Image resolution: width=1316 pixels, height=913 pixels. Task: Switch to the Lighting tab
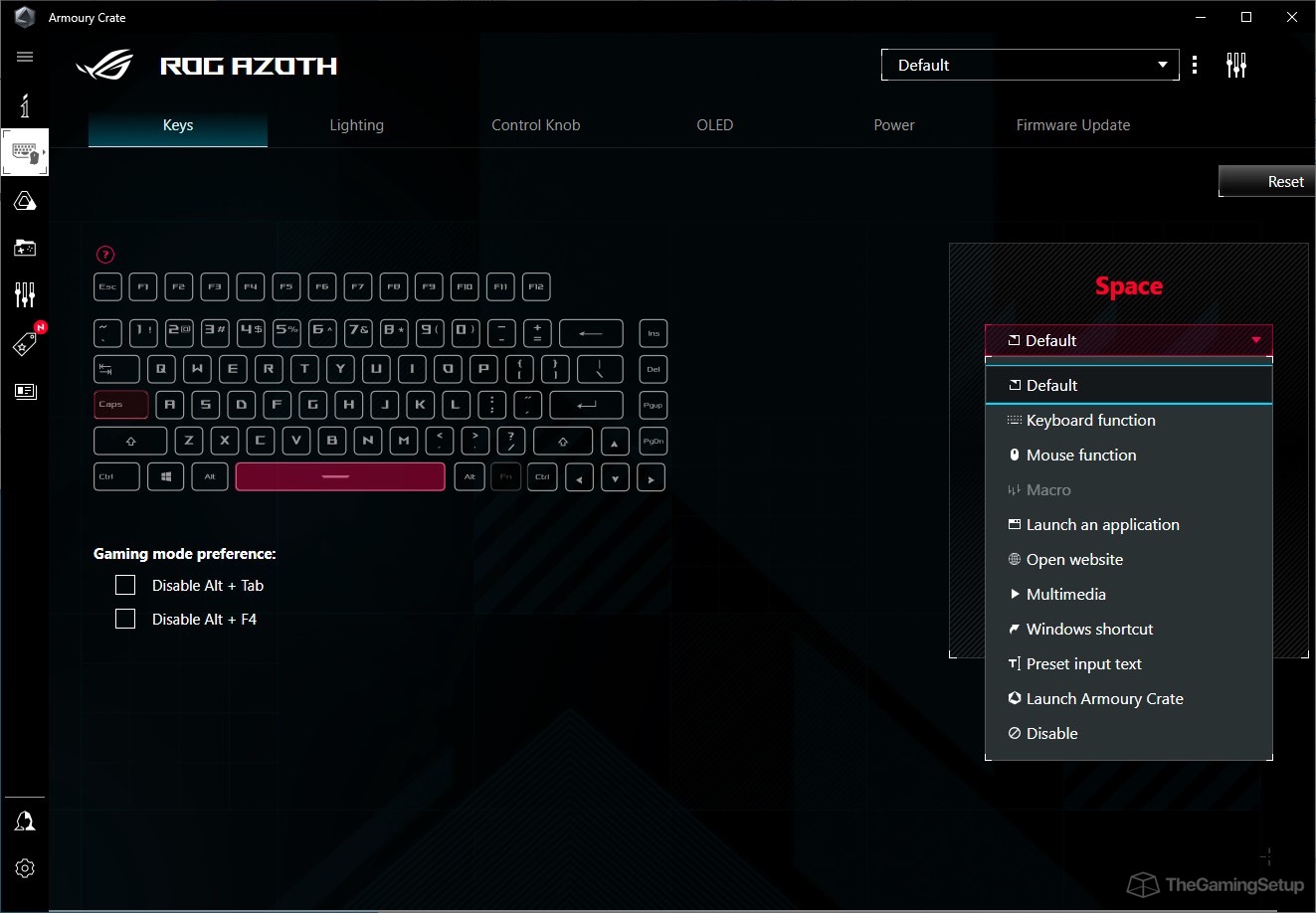[x=356, y=125]
